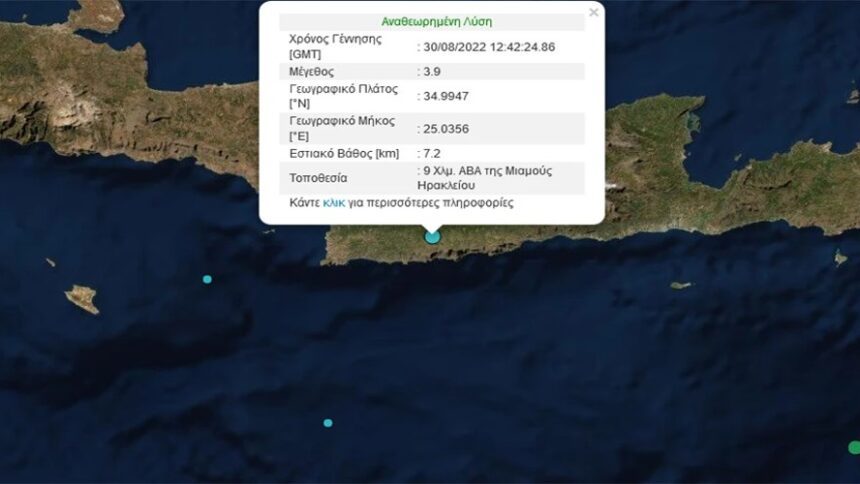
Task: Click the green marker at the right edge
Action: (854, 447)
